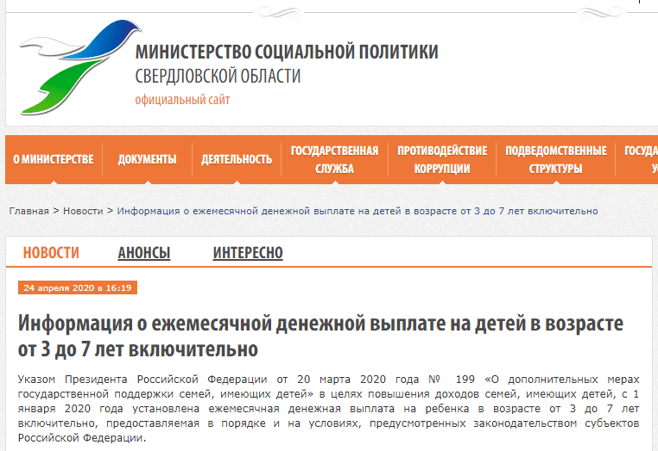
Task: Click the 'Министерство социальной политики' site title
Action: (x=287, y=52)
